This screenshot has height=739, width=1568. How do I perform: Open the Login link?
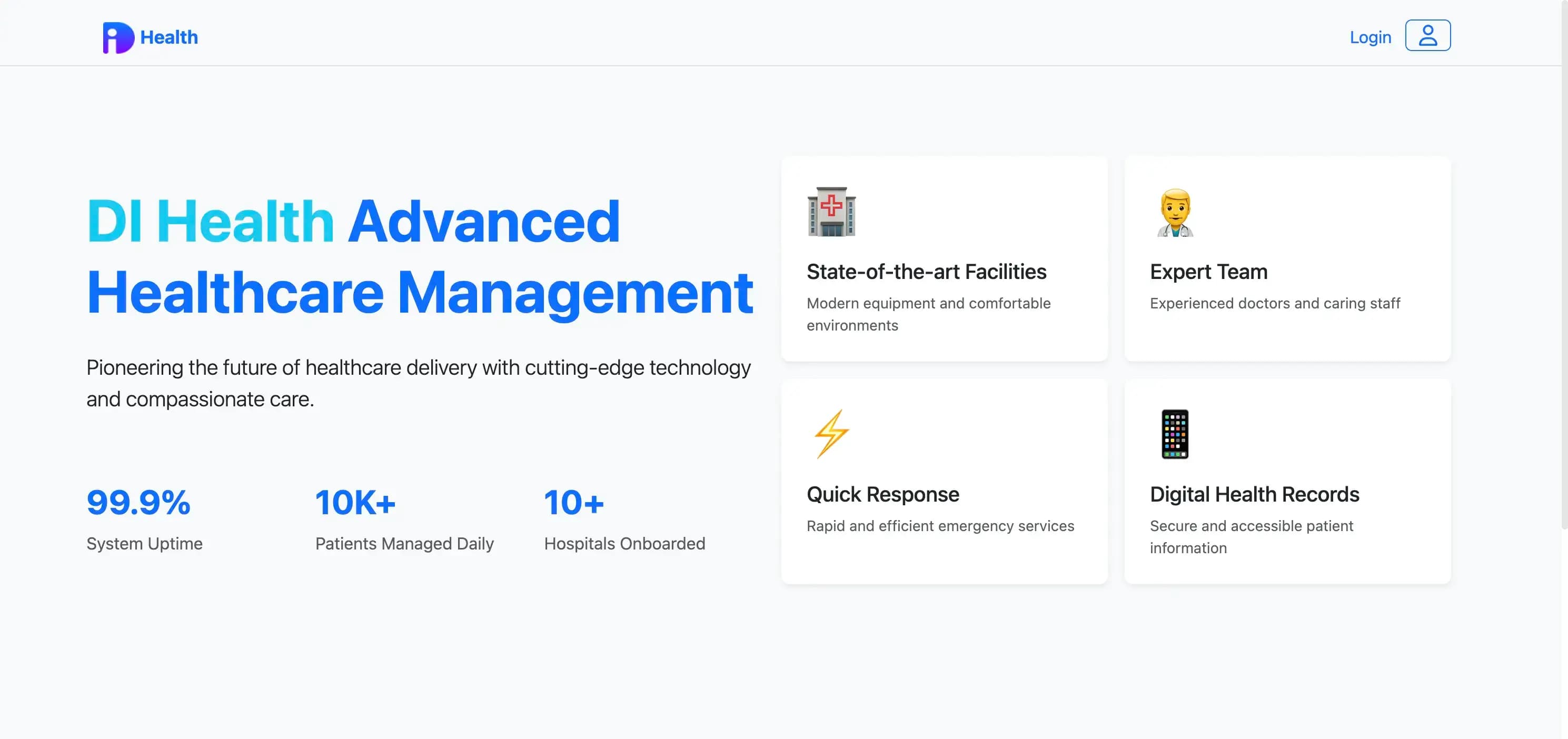point(1370,37)
